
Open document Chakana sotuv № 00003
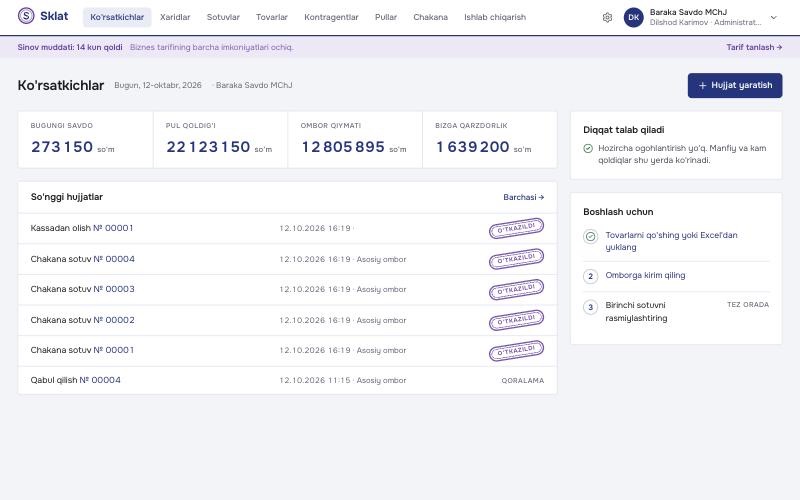(x=287, y=289)
